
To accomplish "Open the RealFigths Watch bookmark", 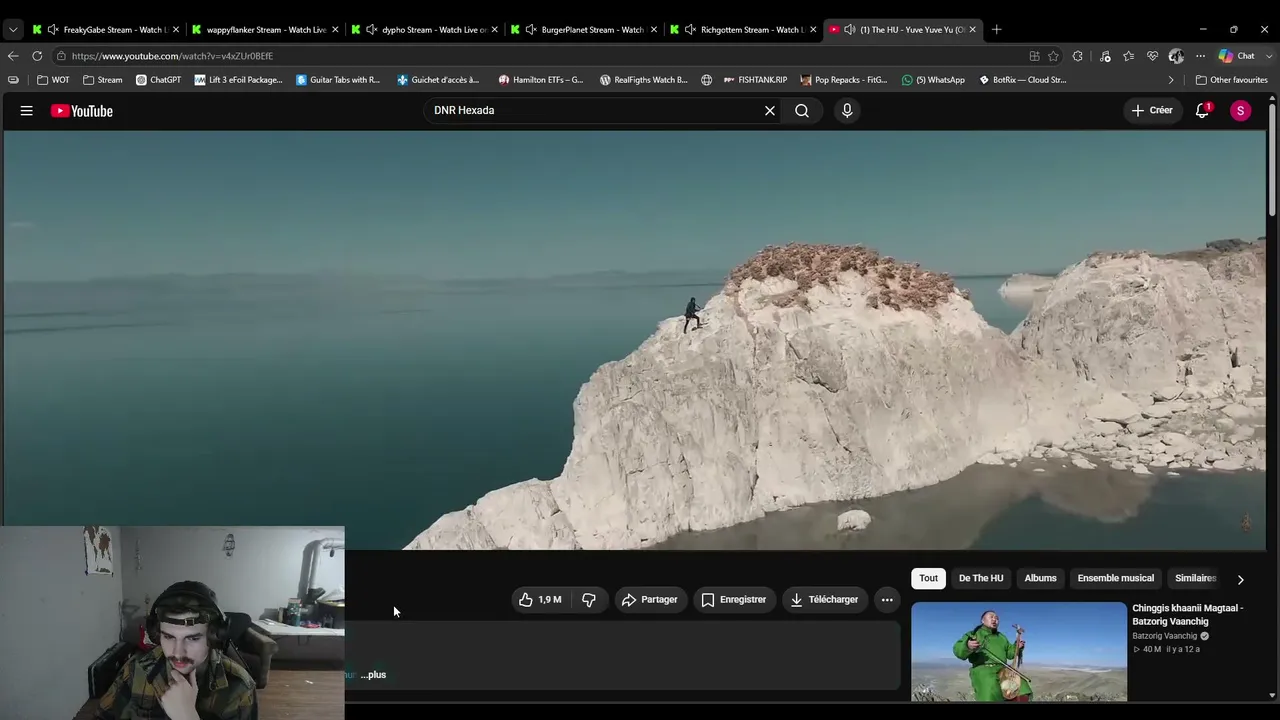I will point(643,80).
